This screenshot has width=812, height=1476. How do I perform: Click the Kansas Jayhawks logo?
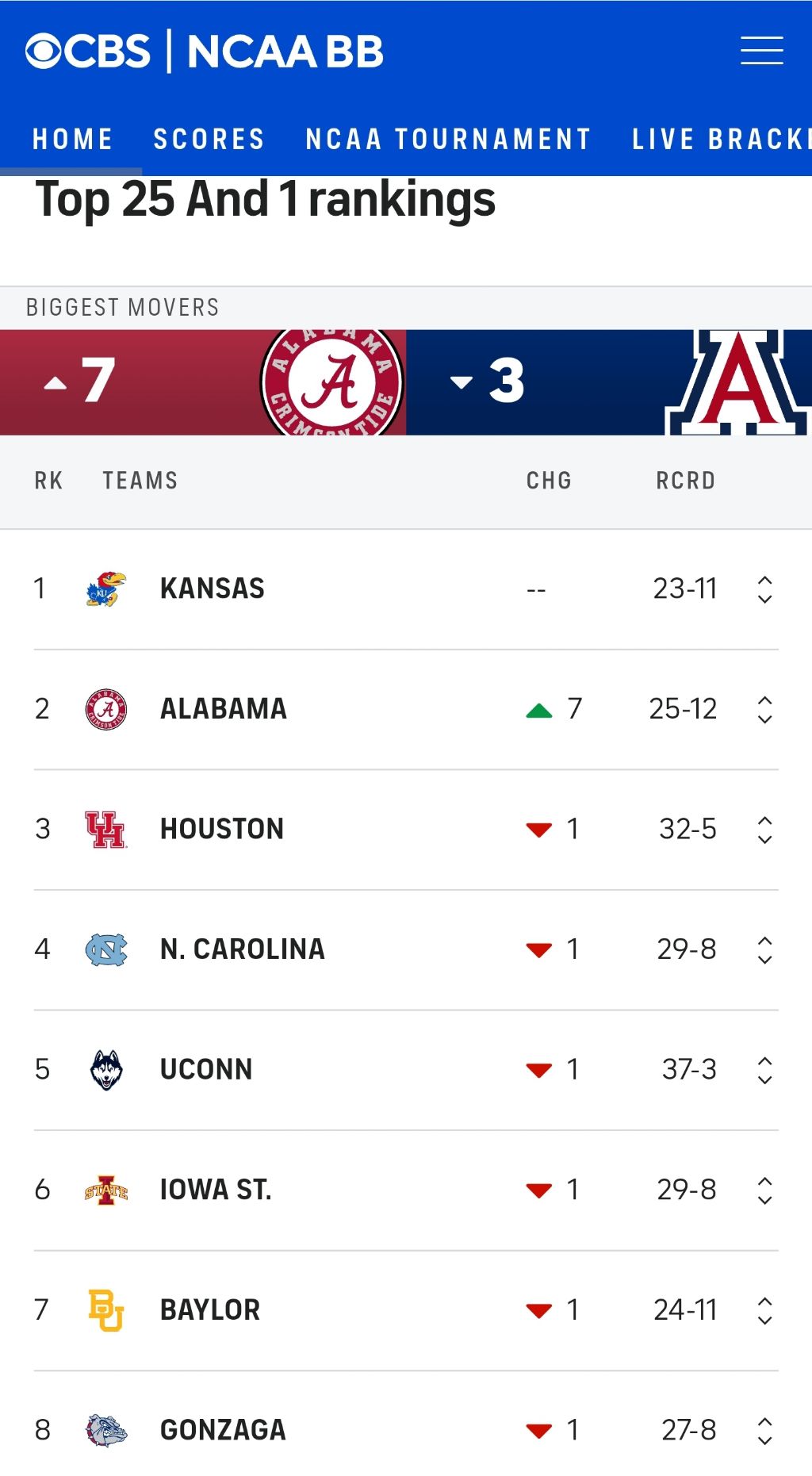point(106,589)
